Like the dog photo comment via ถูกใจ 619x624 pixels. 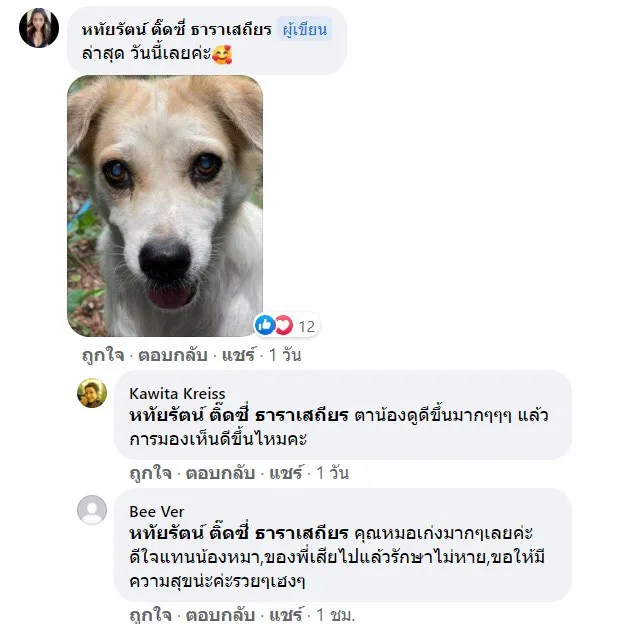[x=103, y=355]
